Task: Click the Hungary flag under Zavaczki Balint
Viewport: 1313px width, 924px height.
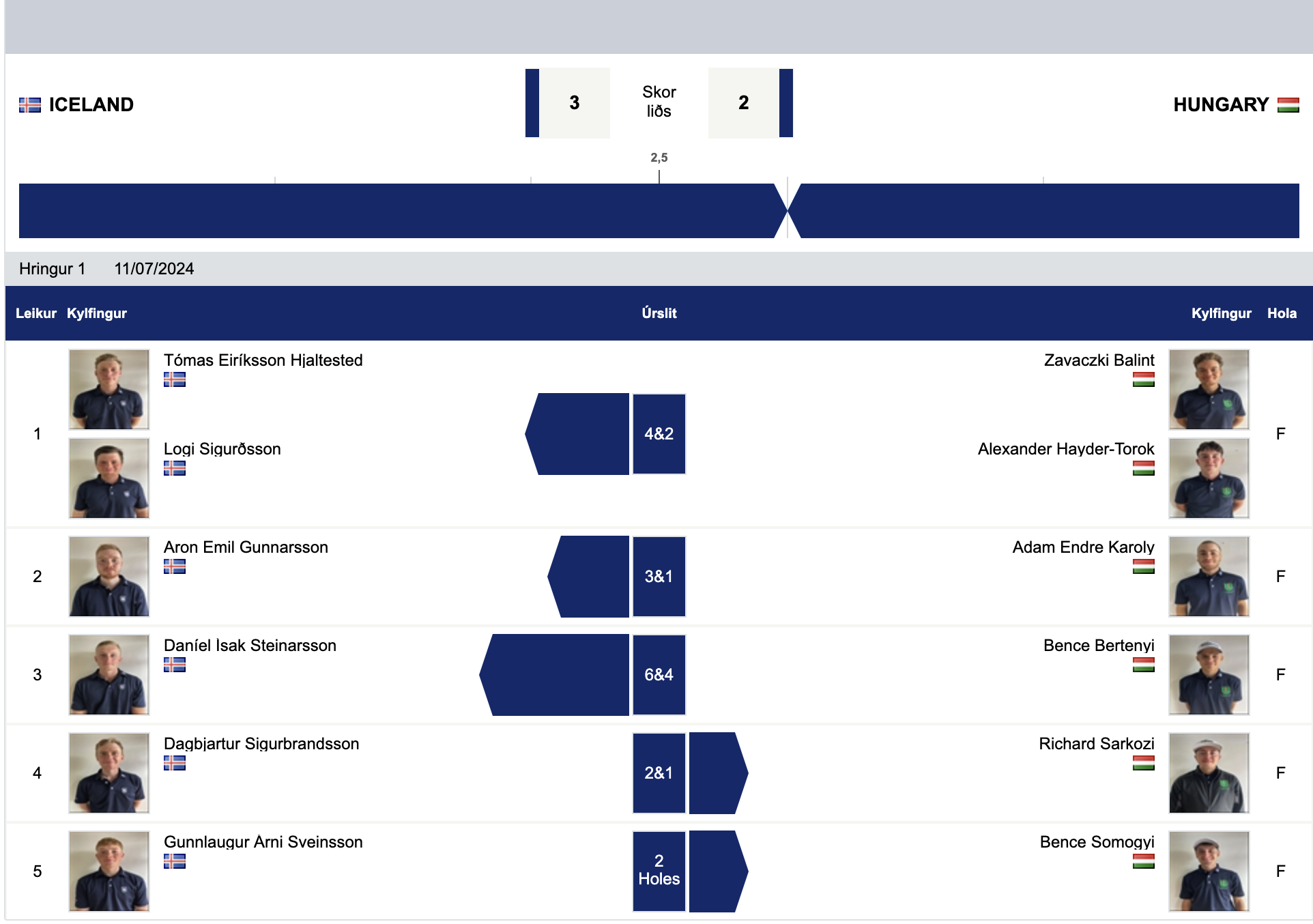Action: 1143,379
